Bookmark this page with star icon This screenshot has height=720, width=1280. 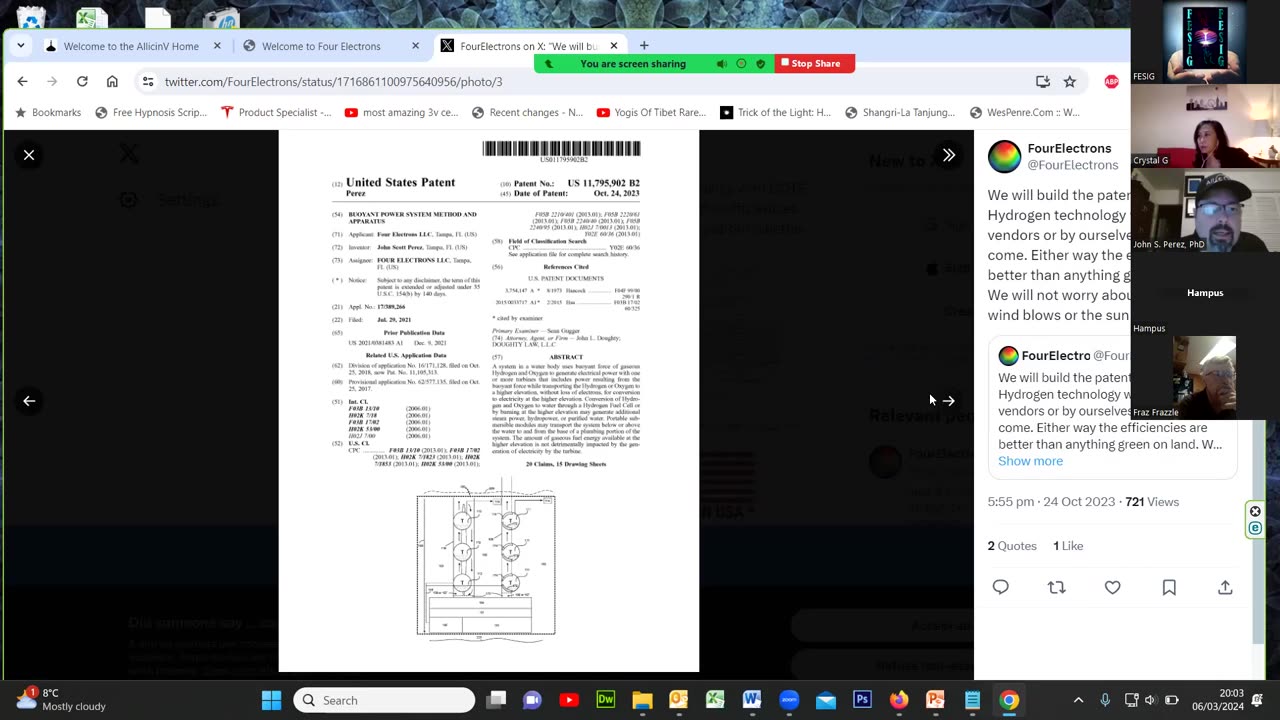pyautogui.click(x=1069, y=82)
